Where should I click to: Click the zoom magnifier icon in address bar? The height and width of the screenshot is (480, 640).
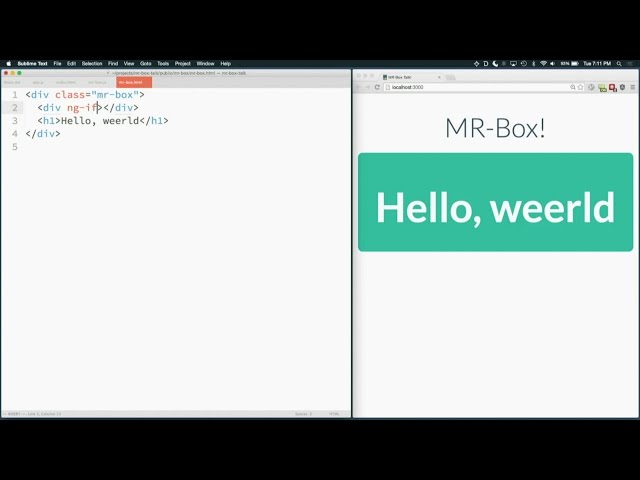point(573,87)
